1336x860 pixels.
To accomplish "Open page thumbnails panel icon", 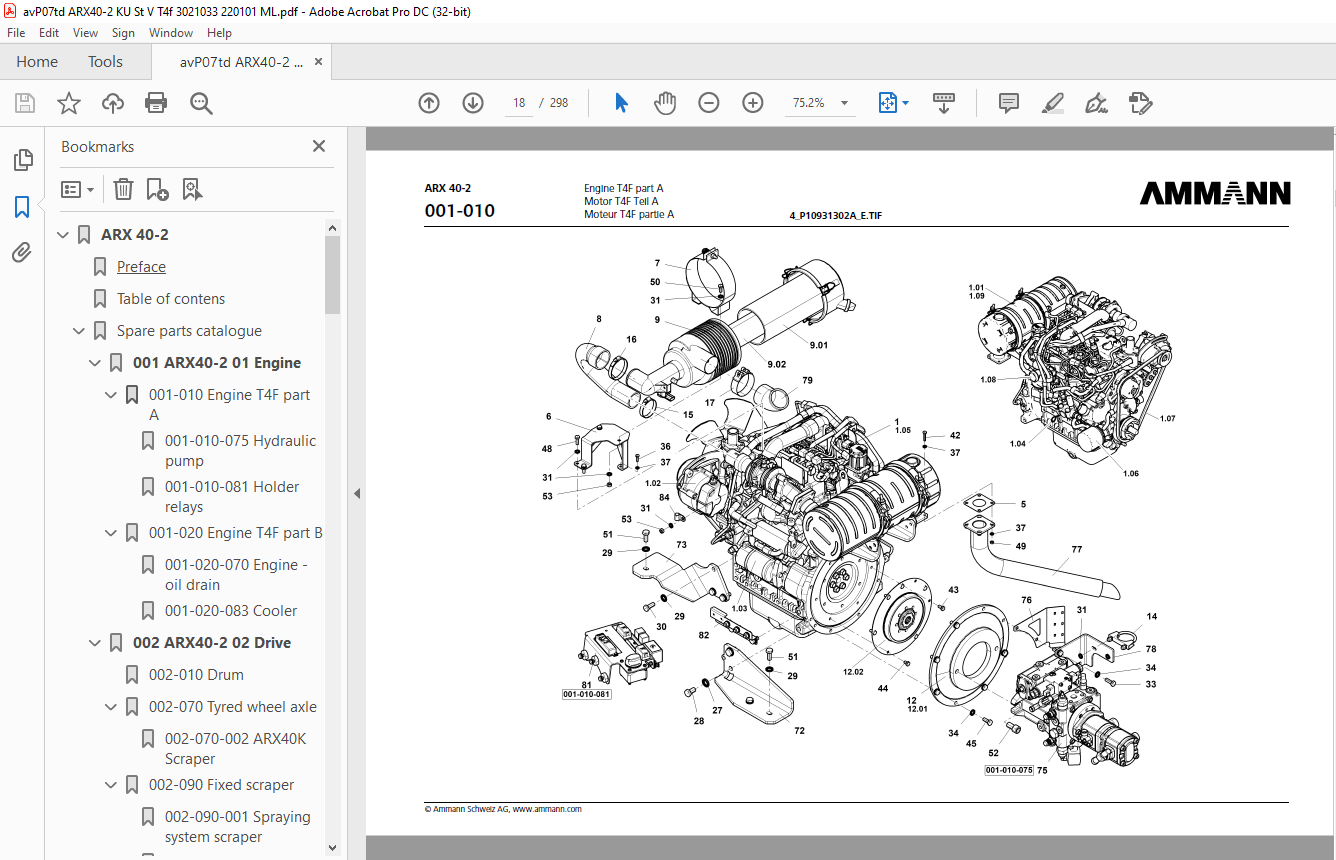I will (22, 160).
